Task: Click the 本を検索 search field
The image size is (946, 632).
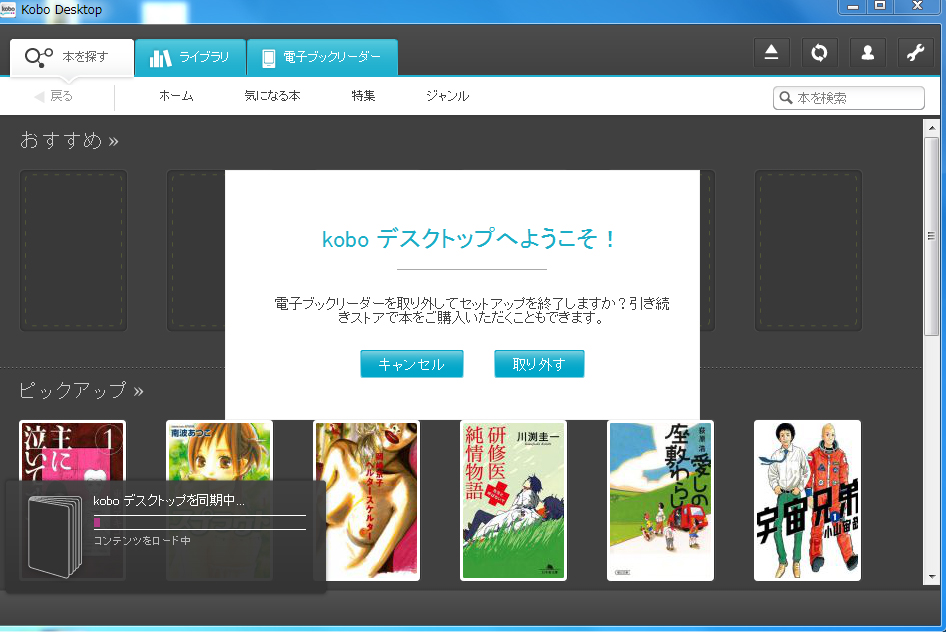Action: pos(849,98)
